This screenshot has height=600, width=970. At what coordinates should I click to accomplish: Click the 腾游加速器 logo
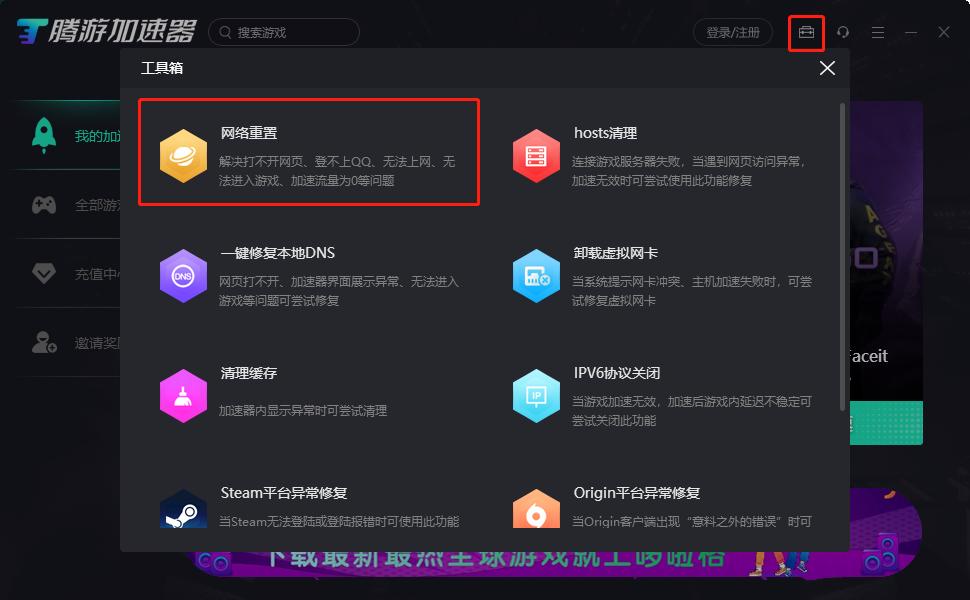point(100,31)
